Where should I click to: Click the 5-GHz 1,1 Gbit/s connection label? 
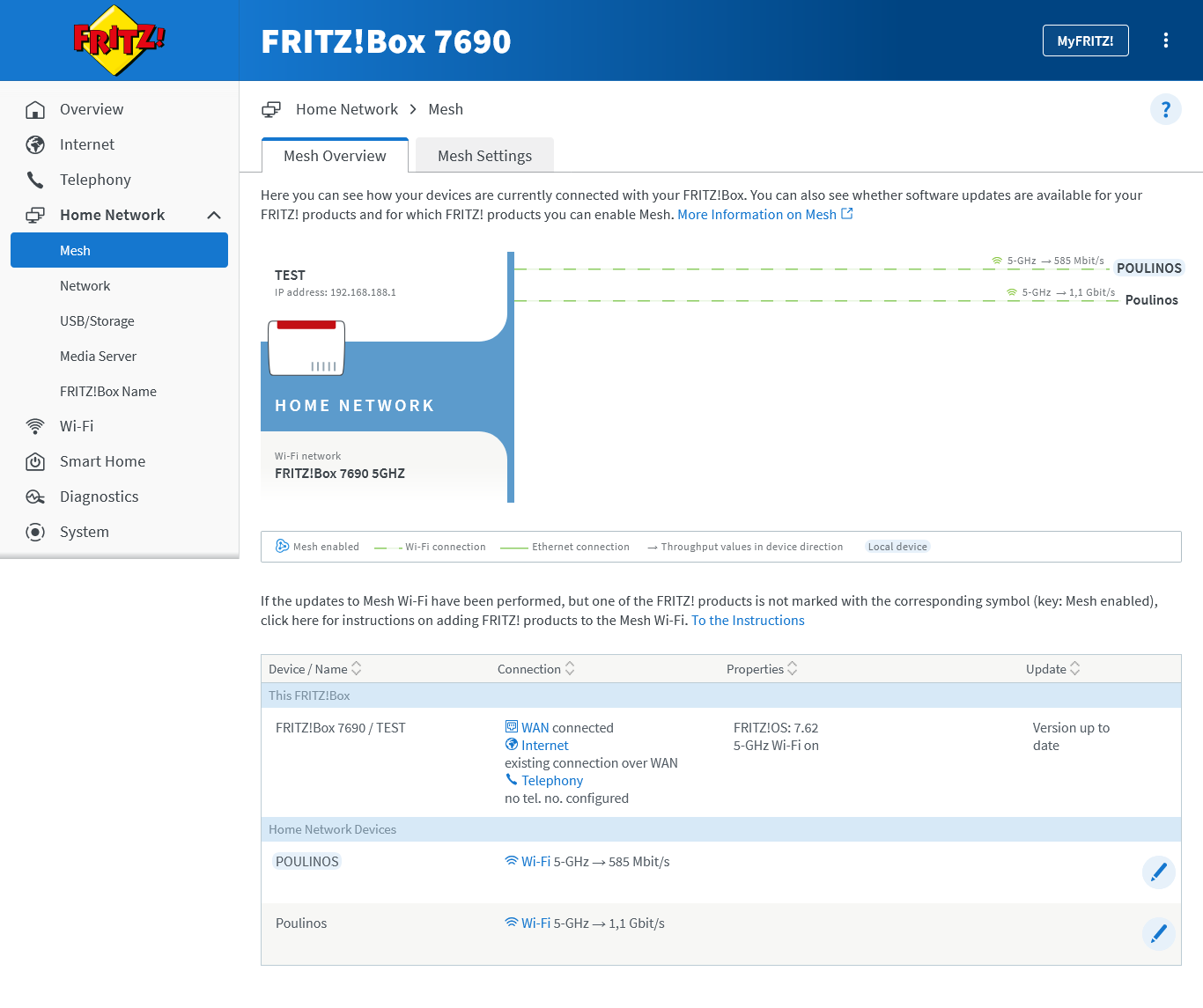(1061, 292)
